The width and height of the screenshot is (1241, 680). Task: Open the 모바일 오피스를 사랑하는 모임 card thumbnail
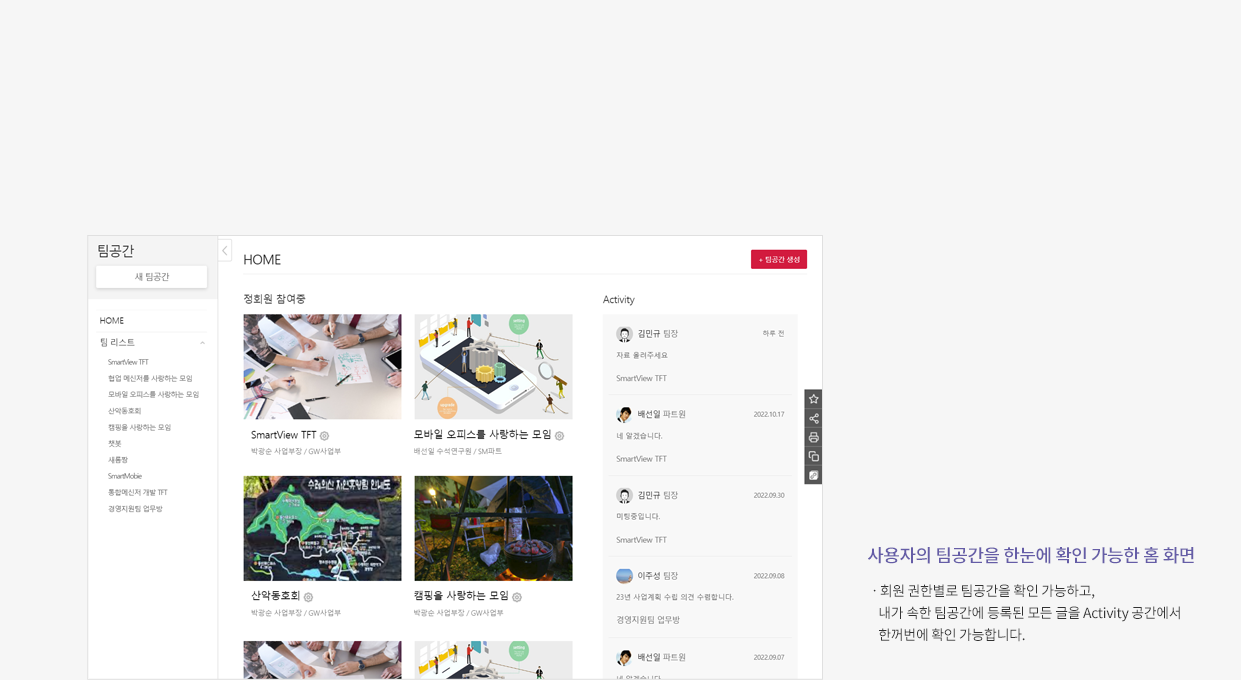494,367
